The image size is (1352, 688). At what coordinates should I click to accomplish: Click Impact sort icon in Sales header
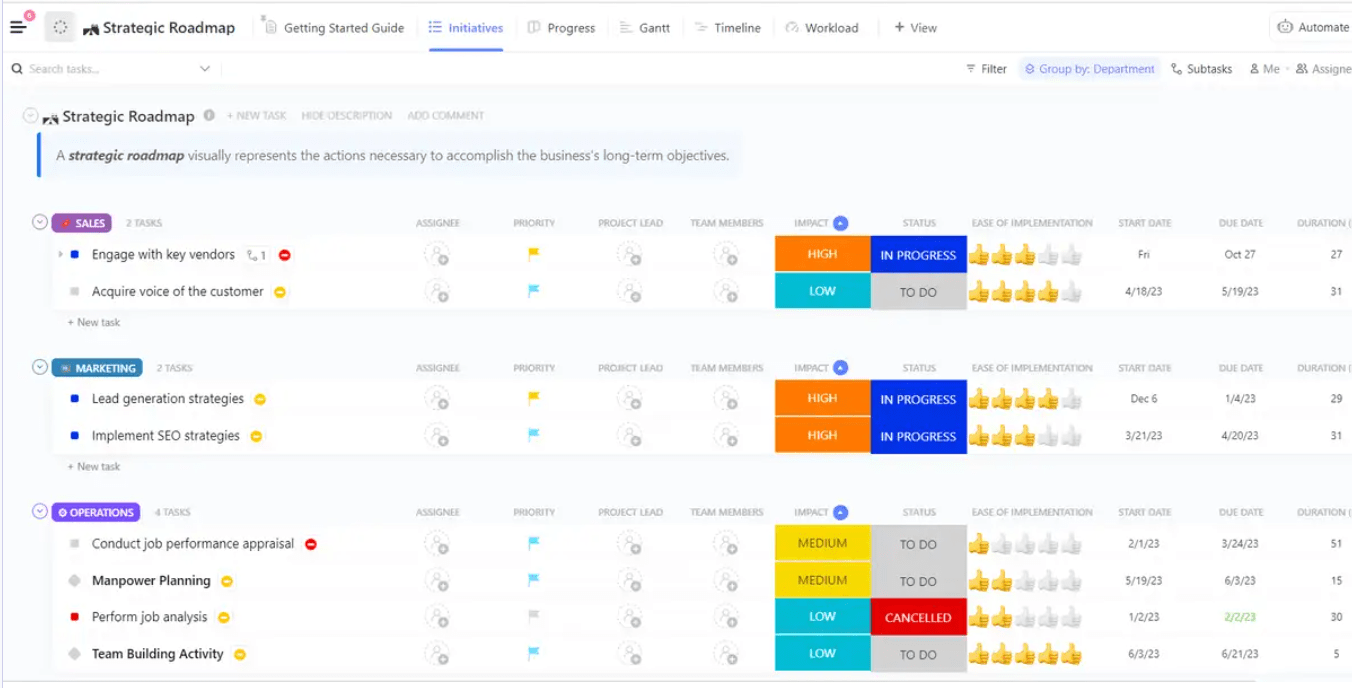840,223
